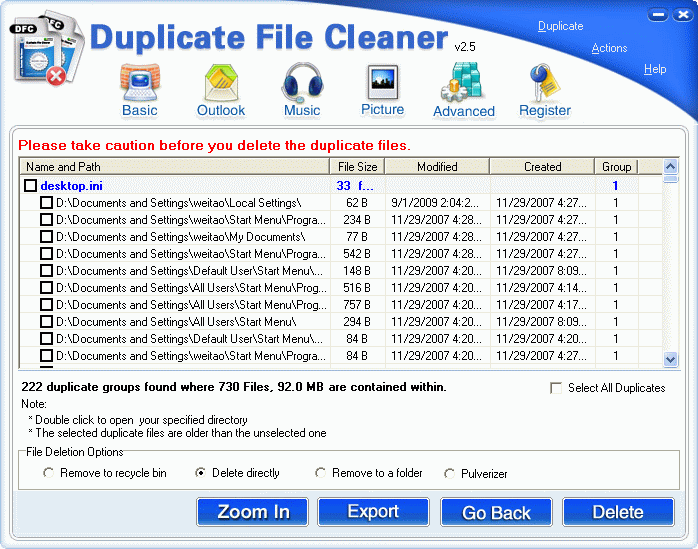Click the vertical scrollbar thumb
This screenshot has height=549, width=698.
pos(670,179)
